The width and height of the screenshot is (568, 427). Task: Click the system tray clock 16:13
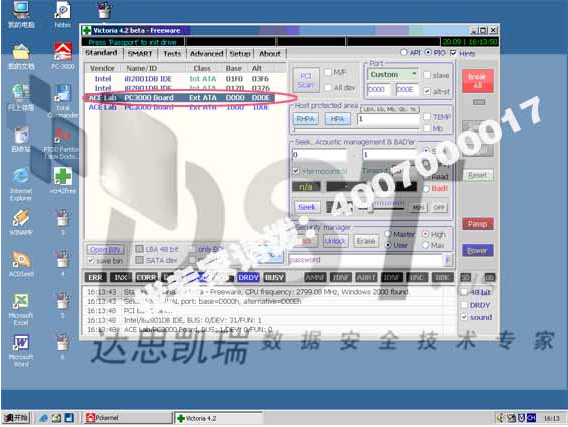[x=551, y=418]
